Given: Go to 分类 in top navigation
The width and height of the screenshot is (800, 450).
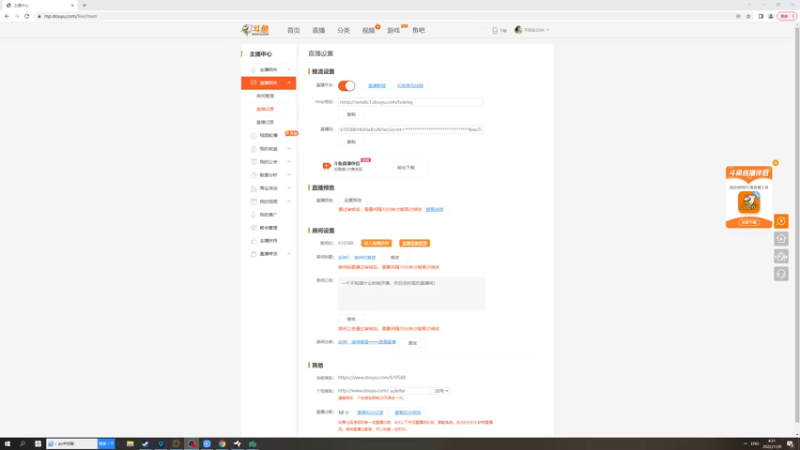Looking at the screenshot, I should click(343, 31).
